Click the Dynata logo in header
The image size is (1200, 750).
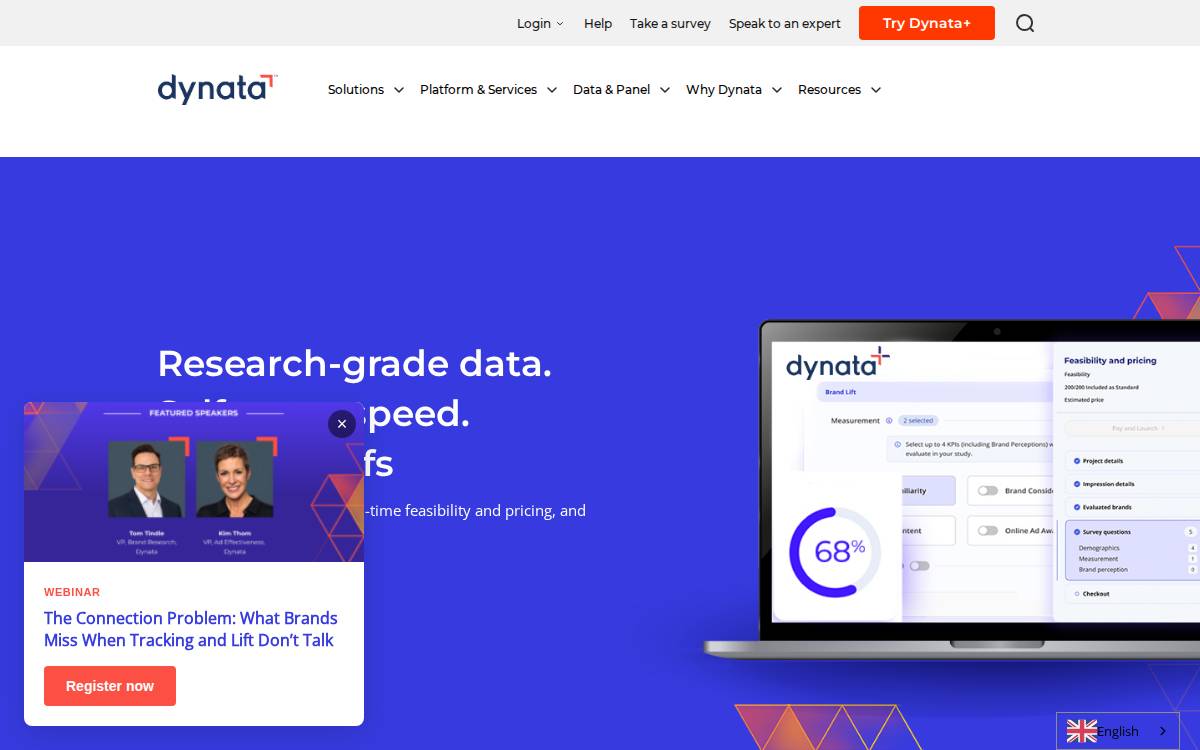point(217,89)
